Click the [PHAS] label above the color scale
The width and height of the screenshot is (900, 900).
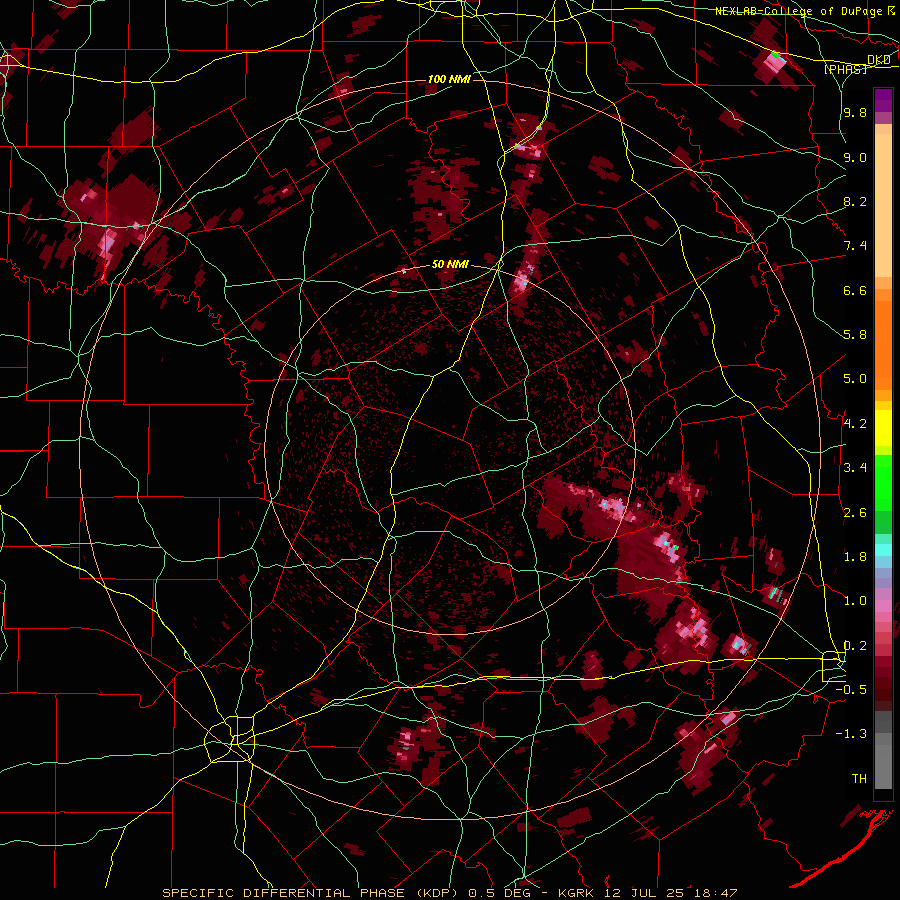[845, 69]
